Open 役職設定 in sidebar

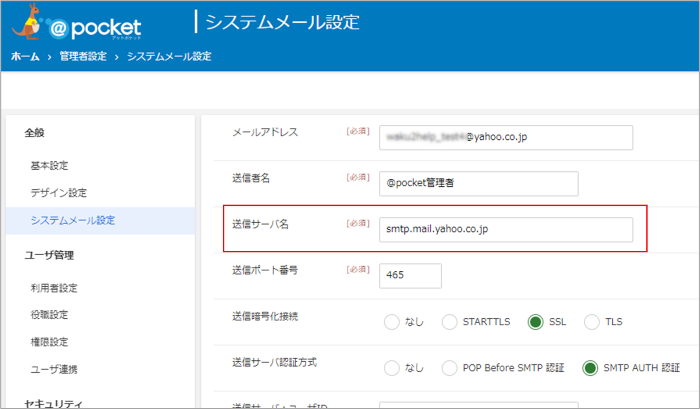tap(50, 315)
